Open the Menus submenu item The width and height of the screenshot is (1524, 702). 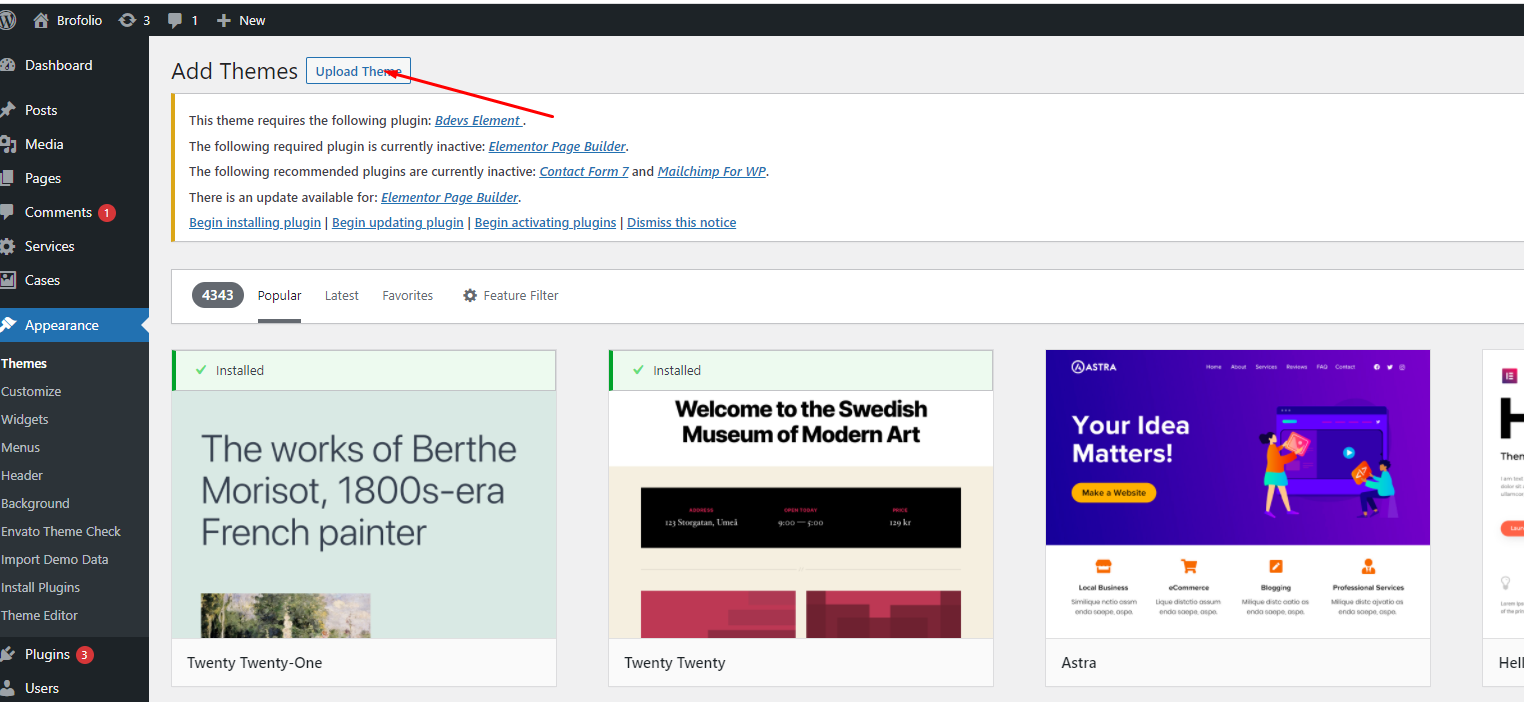(21, 447)
